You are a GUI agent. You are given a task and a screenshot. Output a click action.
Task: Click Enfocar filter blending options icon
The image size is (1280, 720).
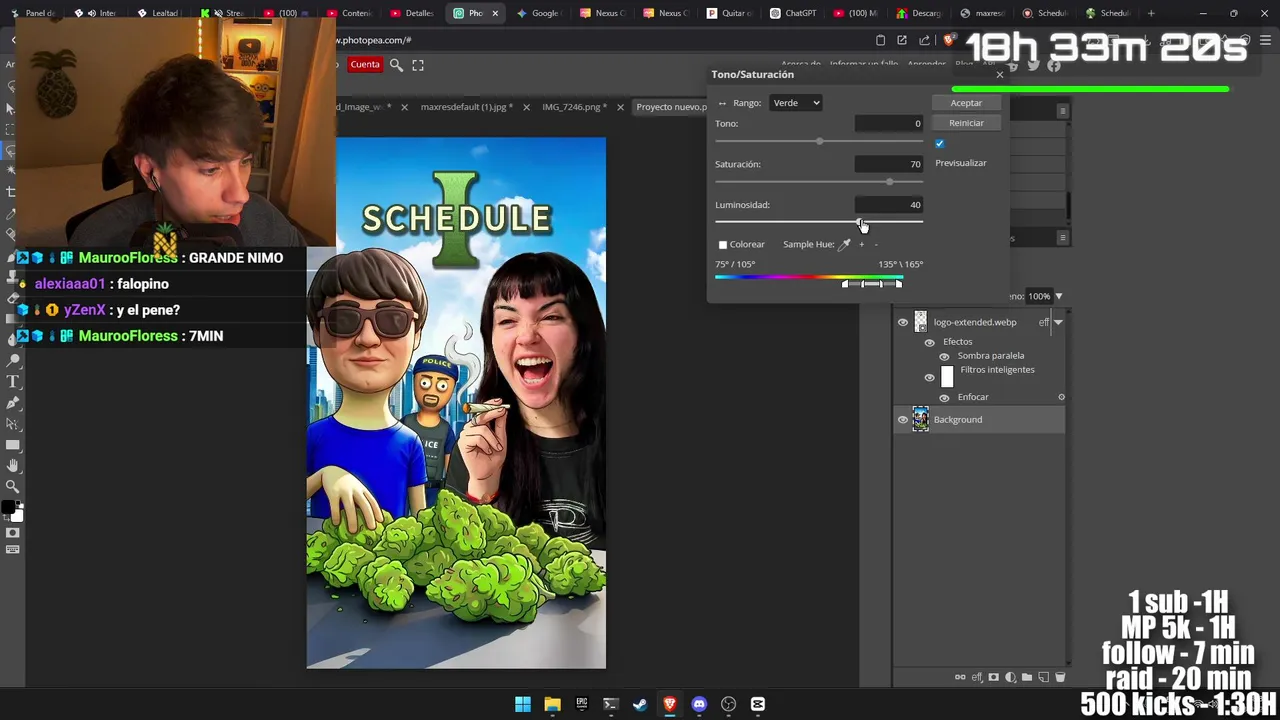[1061, 397]
